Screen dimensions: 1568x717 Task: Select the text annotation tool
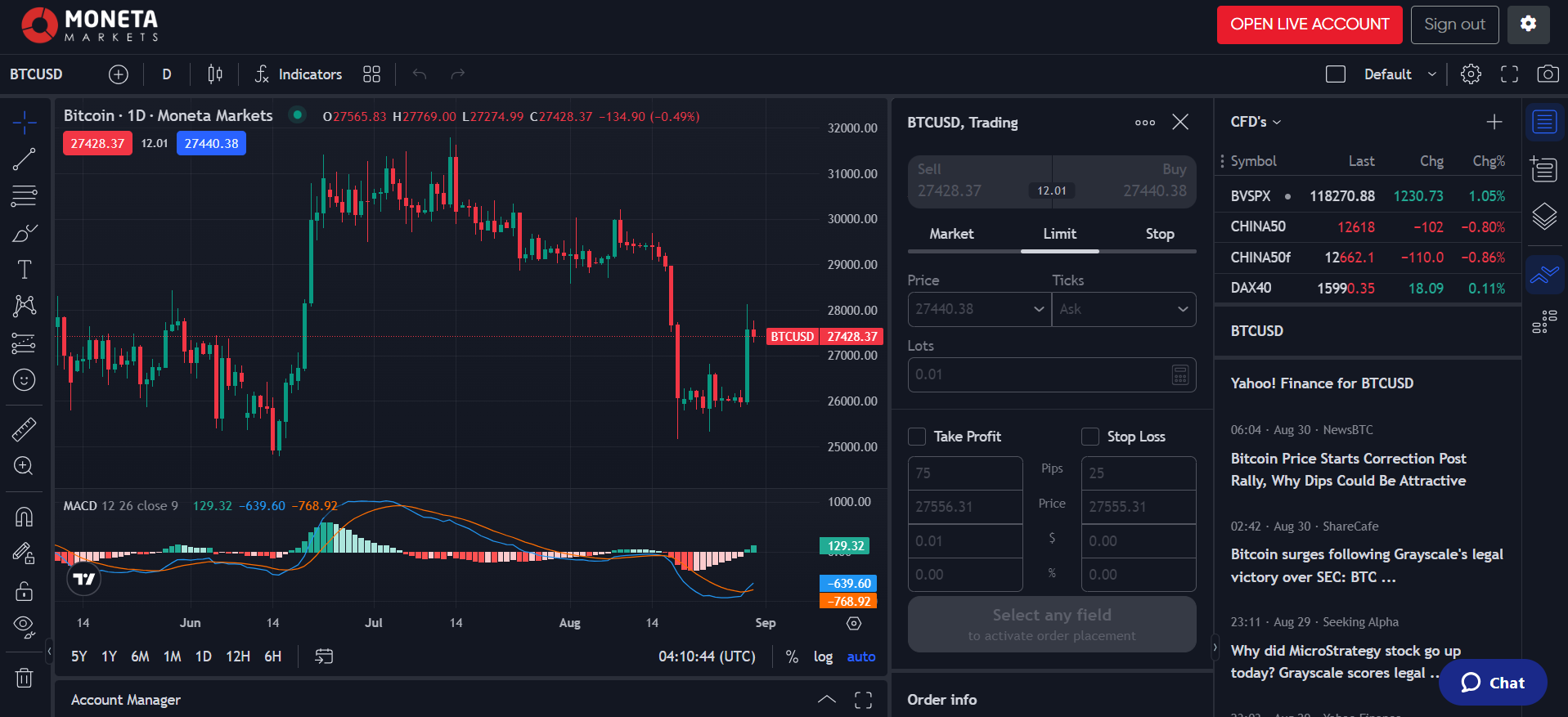25,270
